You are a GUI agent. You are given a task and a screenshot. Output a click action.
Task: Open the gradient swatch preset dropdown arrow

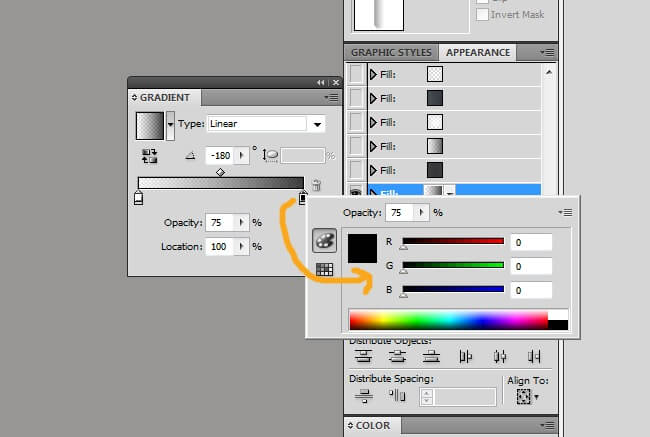[170, 124]
